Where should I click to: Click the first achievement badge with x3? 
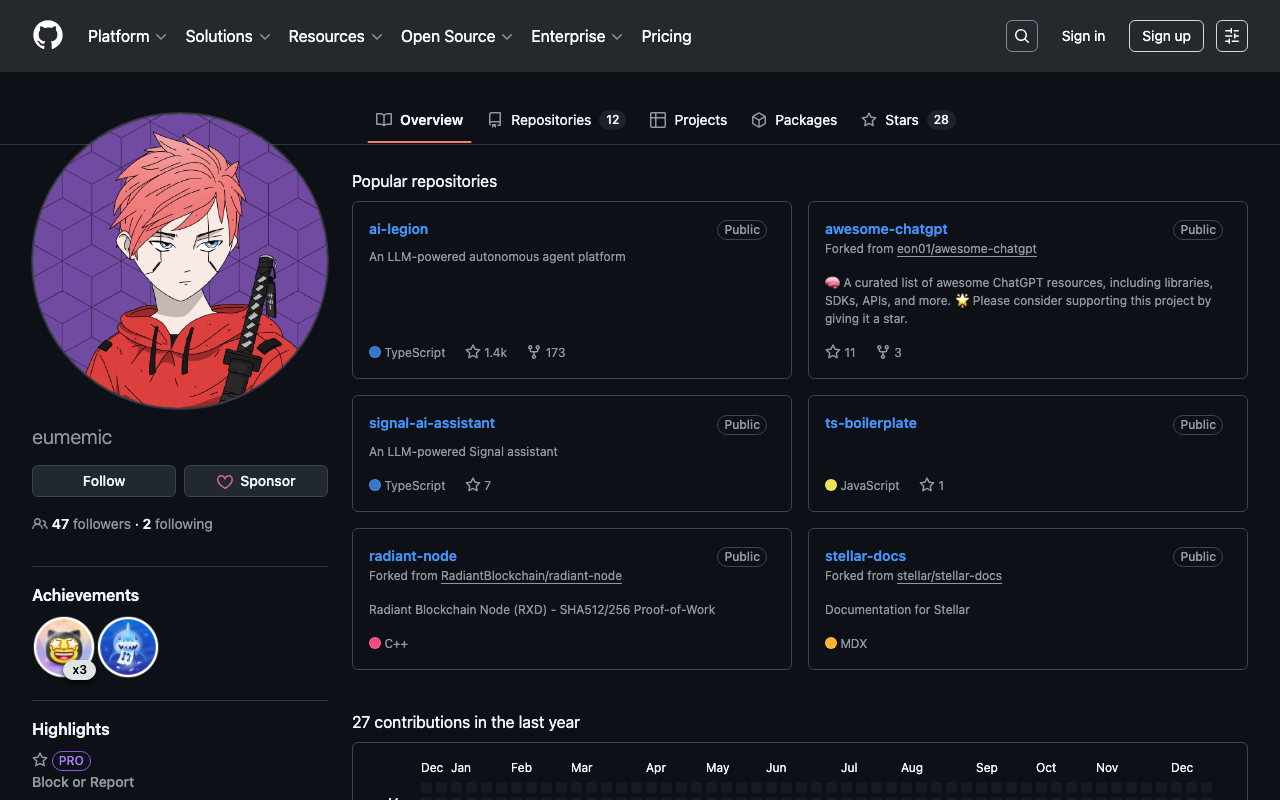(x=64, y=647)
